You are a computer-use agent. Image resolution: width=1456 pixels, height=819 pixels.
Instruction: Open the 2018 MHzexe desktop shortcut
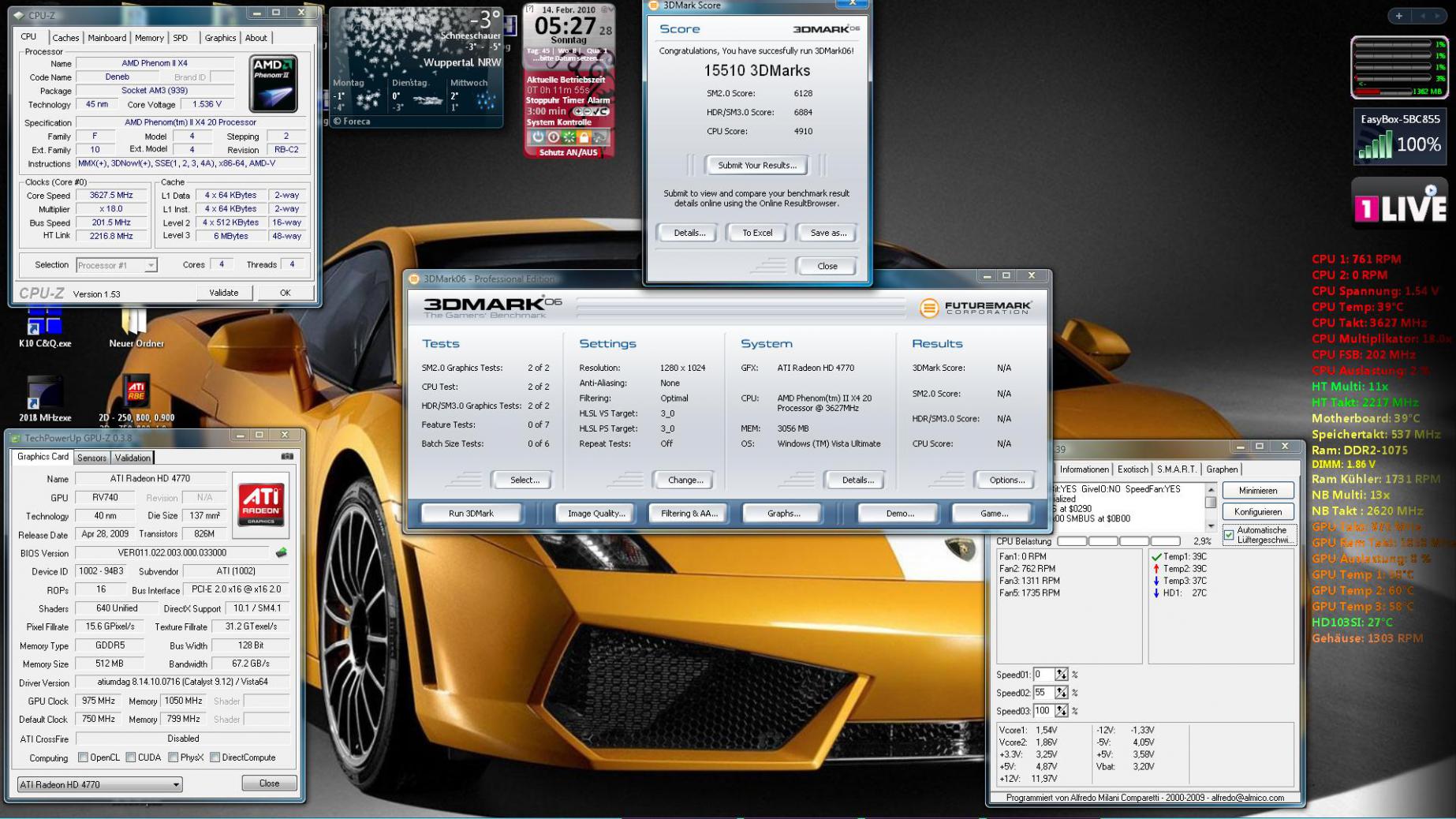point(44,398)
